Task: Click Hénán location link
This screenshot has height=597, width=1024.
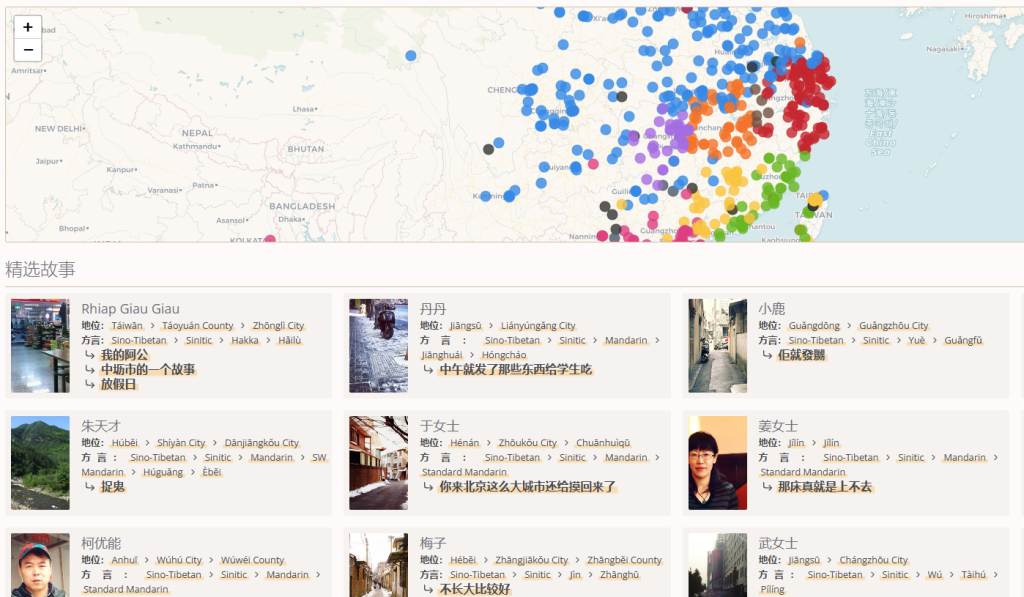Action: coord(464,443)
